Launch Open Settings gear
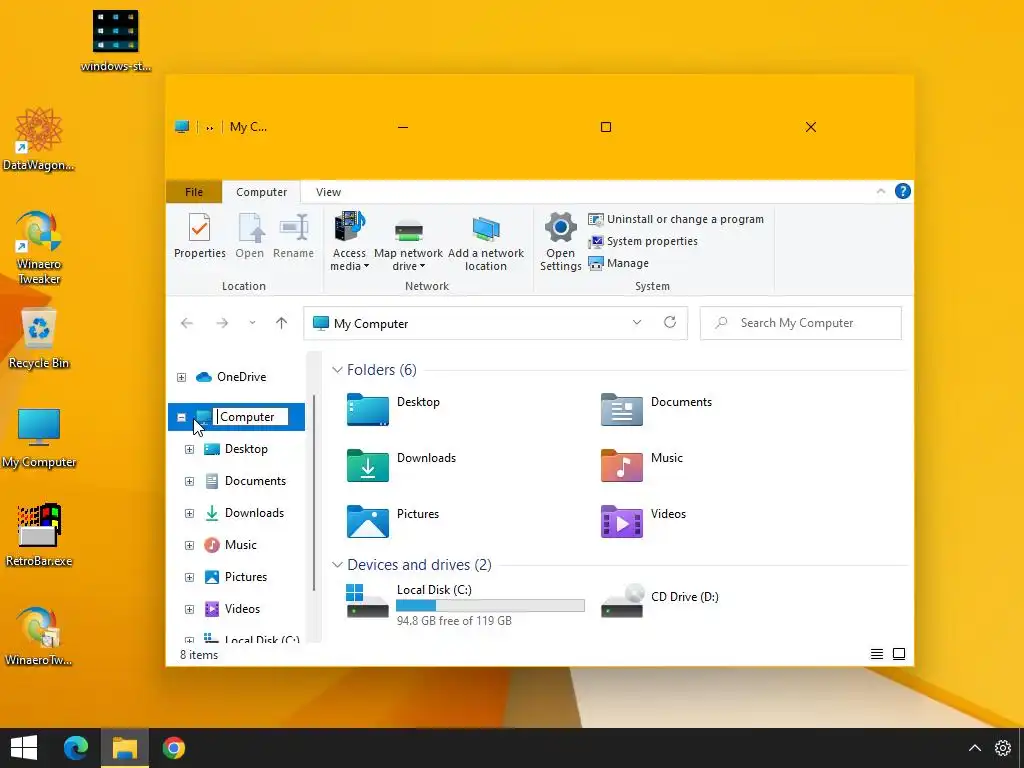Viewport: 1024px width, 768px height. (560, 242)
